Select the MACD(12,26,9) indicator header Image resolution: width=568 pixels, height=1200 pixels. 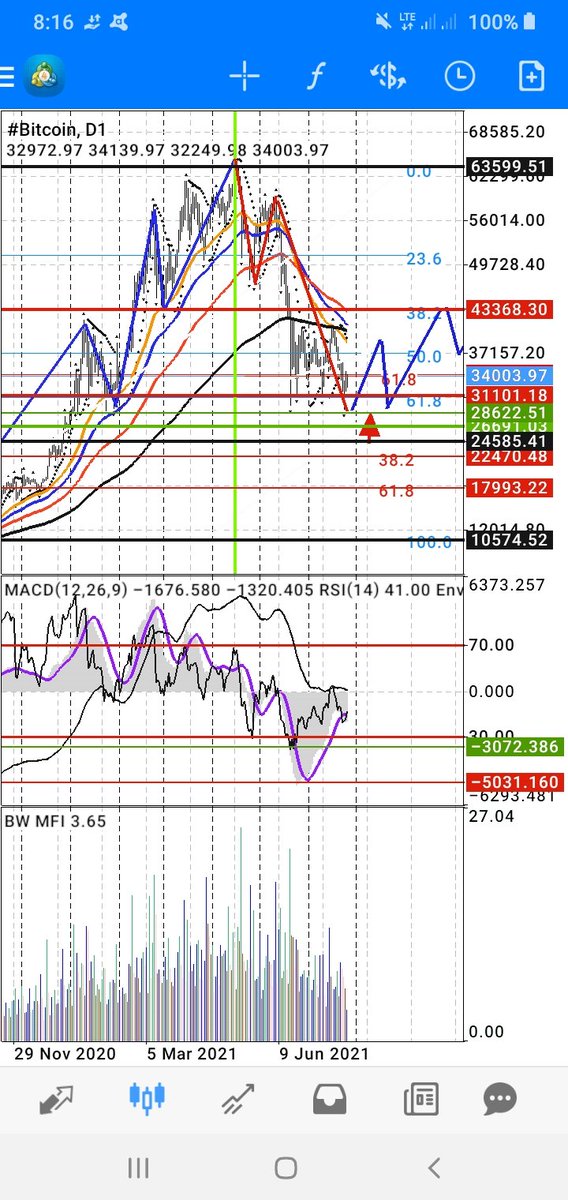68,590
